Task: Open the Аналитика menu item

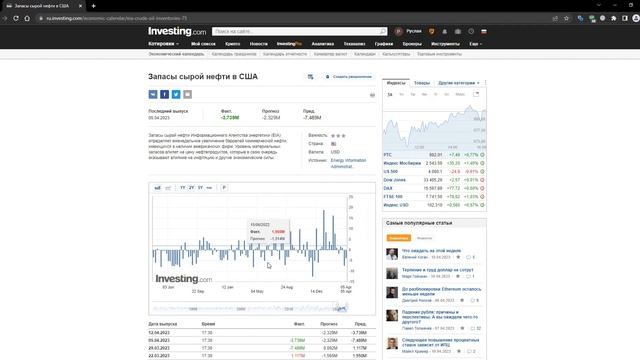Action: (x=323, y=44)
